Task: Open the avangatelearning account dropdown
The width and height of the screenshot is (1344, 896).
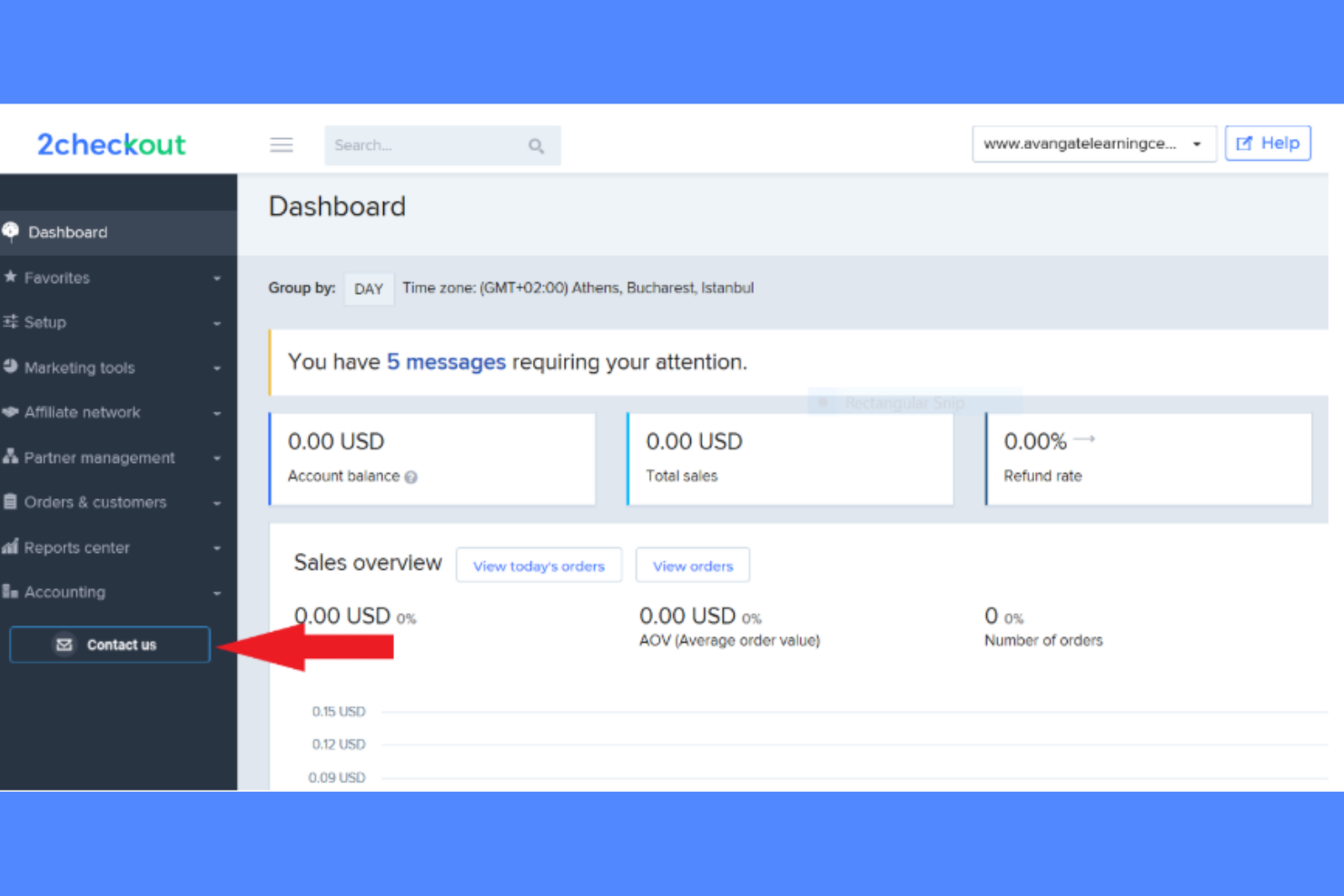Action: click(1093, 143)
